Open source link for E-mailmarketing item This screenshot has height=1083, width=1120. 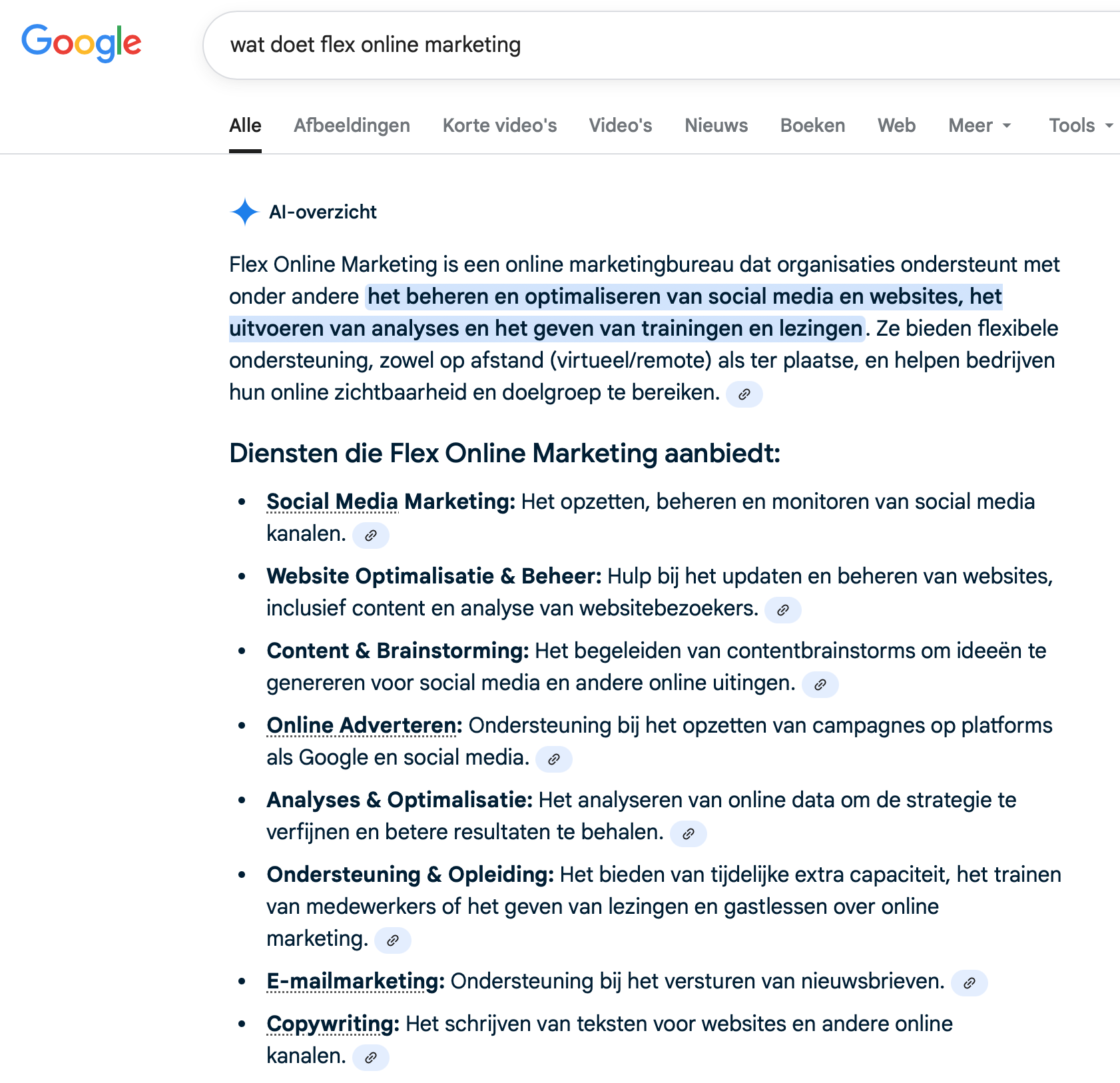pyautogui.click(x=970, y=983)
